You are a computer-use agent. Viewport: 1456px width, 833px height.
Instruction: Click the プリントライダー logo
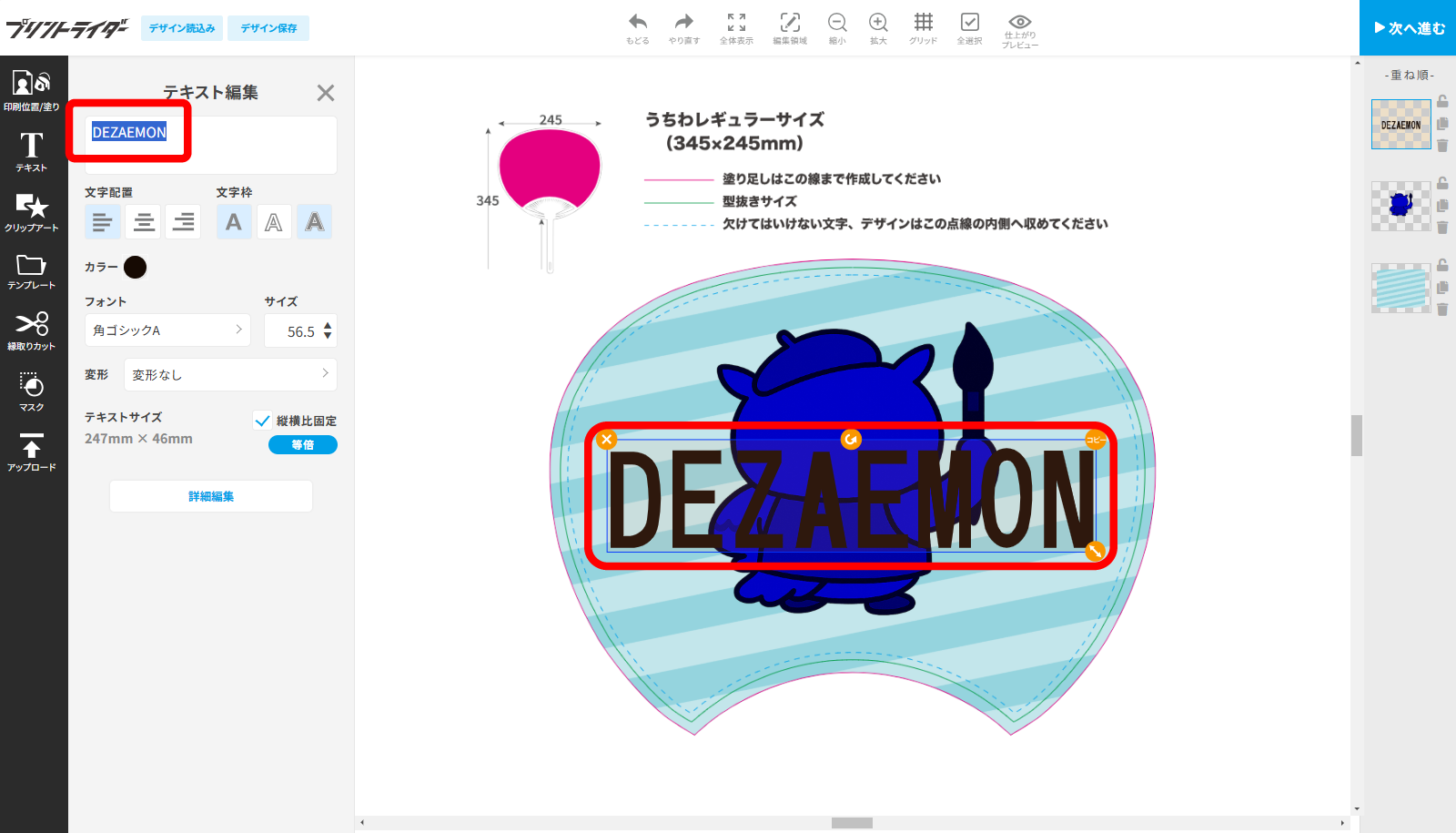tap(67, 28)
